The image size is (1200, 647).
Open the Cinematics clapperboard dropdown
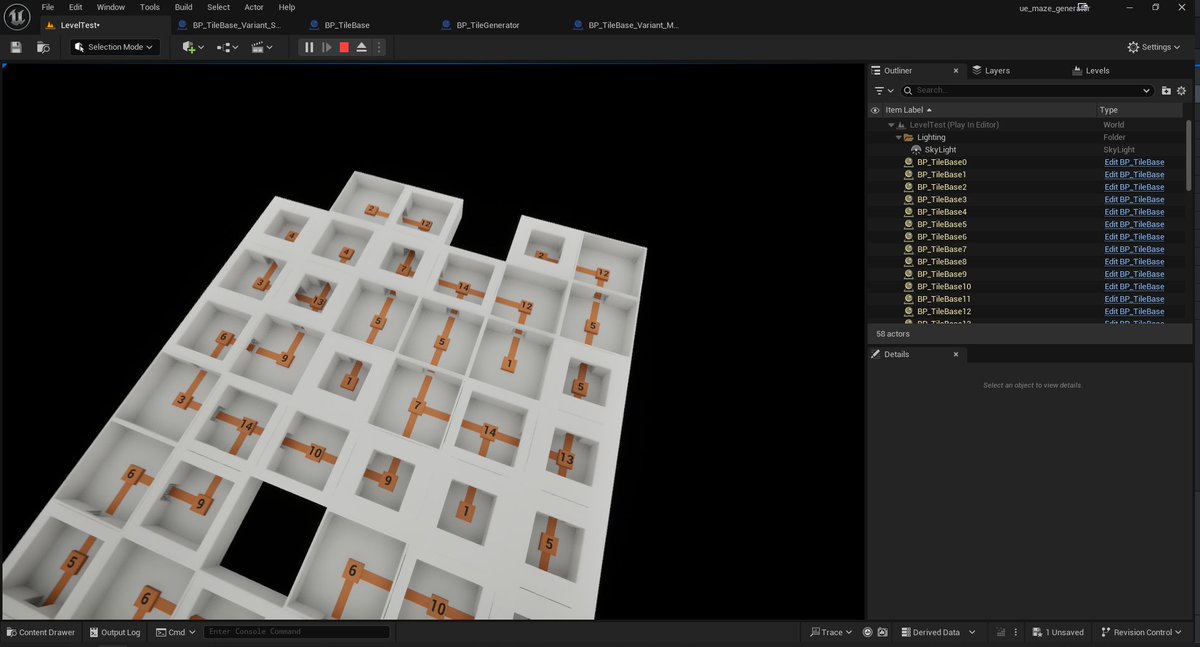pyautogui.click(x=262, y=47)
